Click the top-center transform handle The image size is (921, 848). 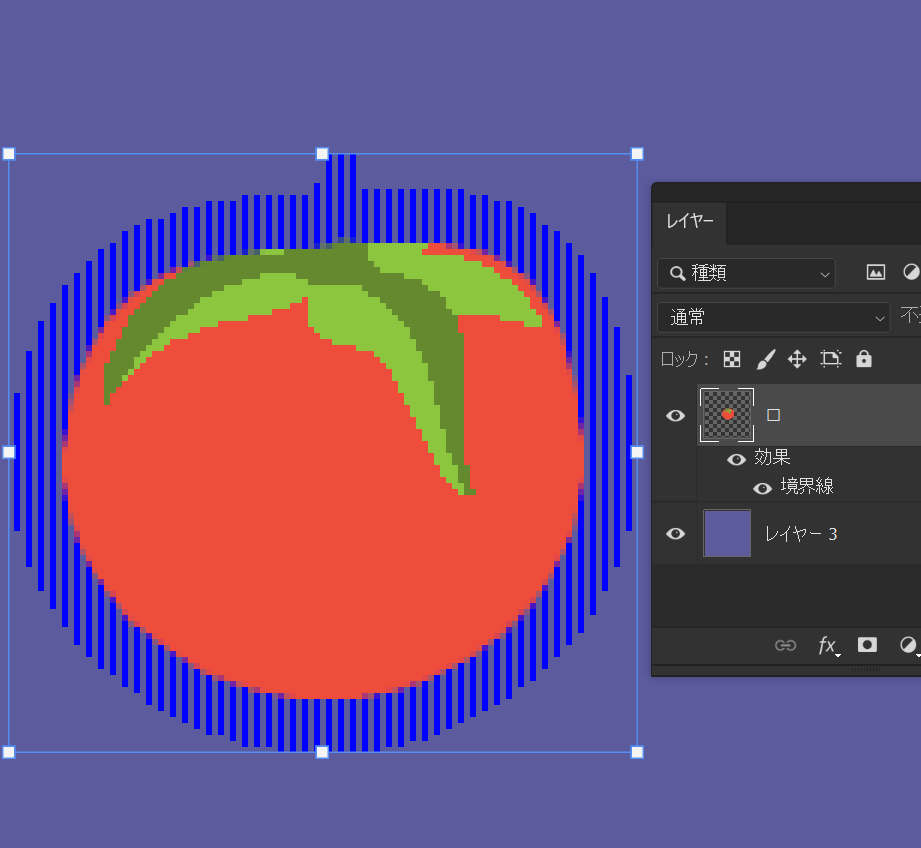pyautogui.click(x=322, y=154)
